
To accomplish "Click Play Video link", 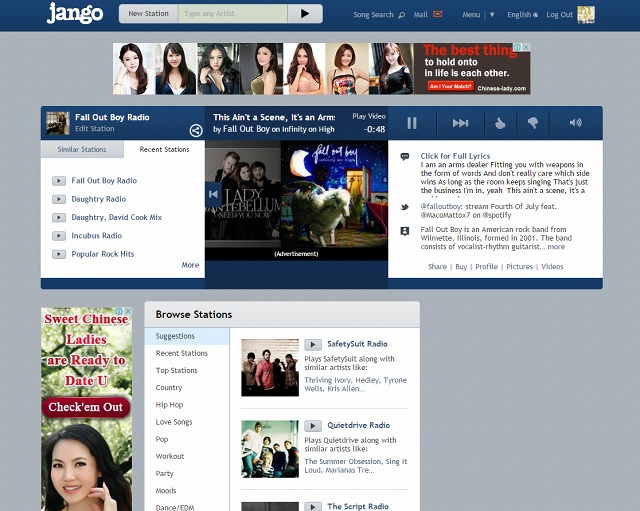I will pyautogui.click(x=369, y=116).
